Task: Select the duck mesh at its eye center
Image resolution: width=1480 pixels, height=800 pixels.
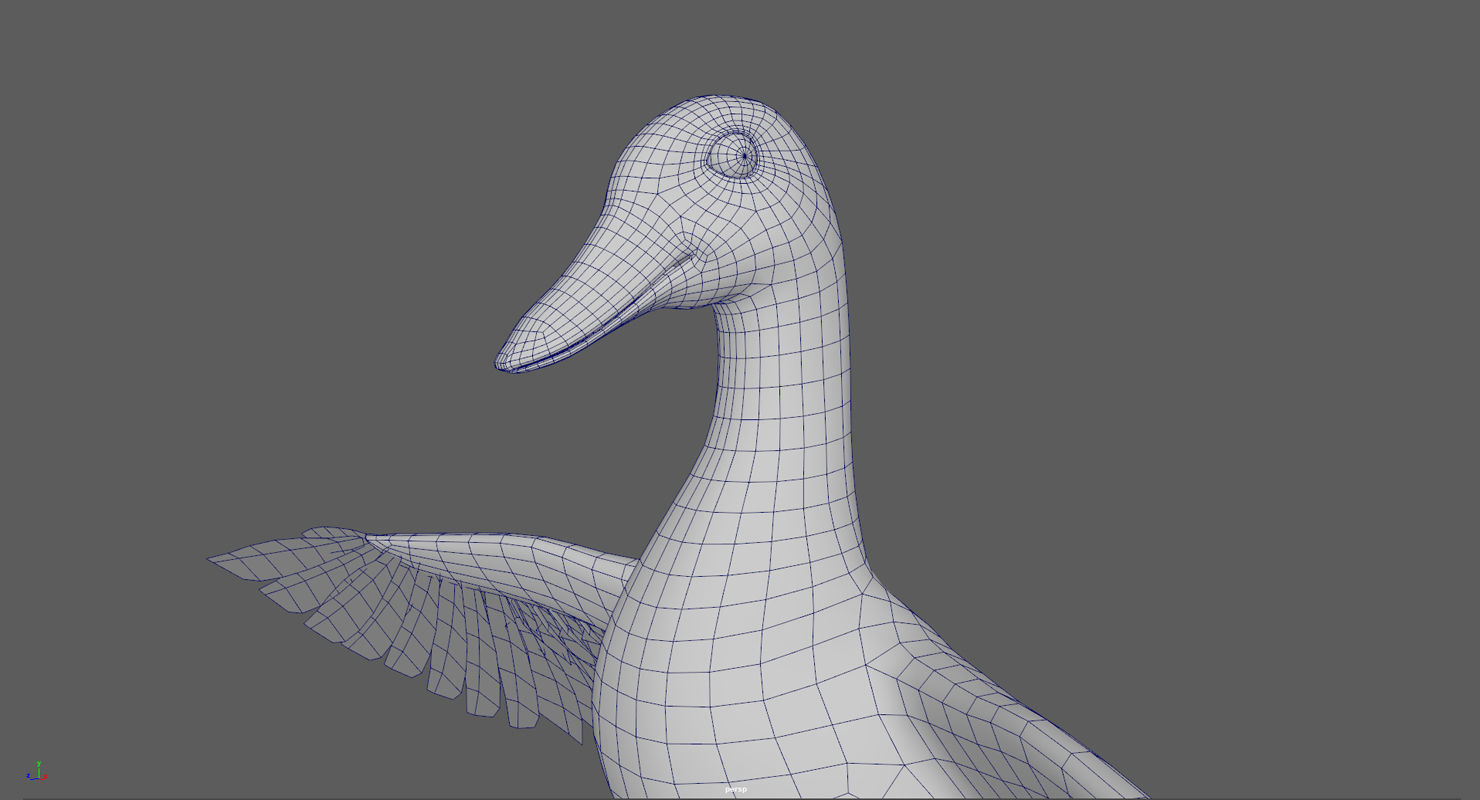Action: 745,156
